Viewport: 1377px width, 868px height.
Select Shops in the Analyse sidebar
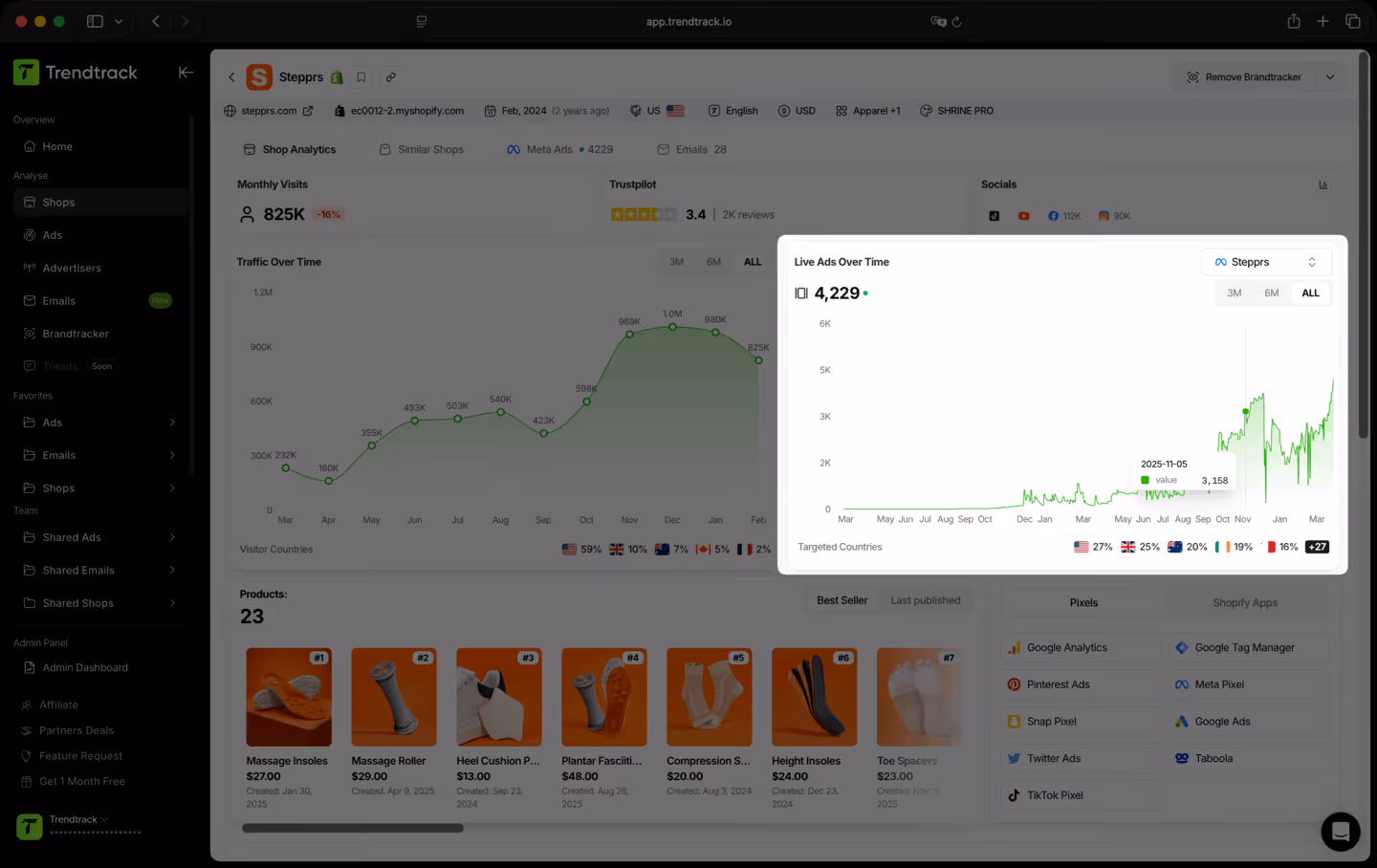click(58, 202)
